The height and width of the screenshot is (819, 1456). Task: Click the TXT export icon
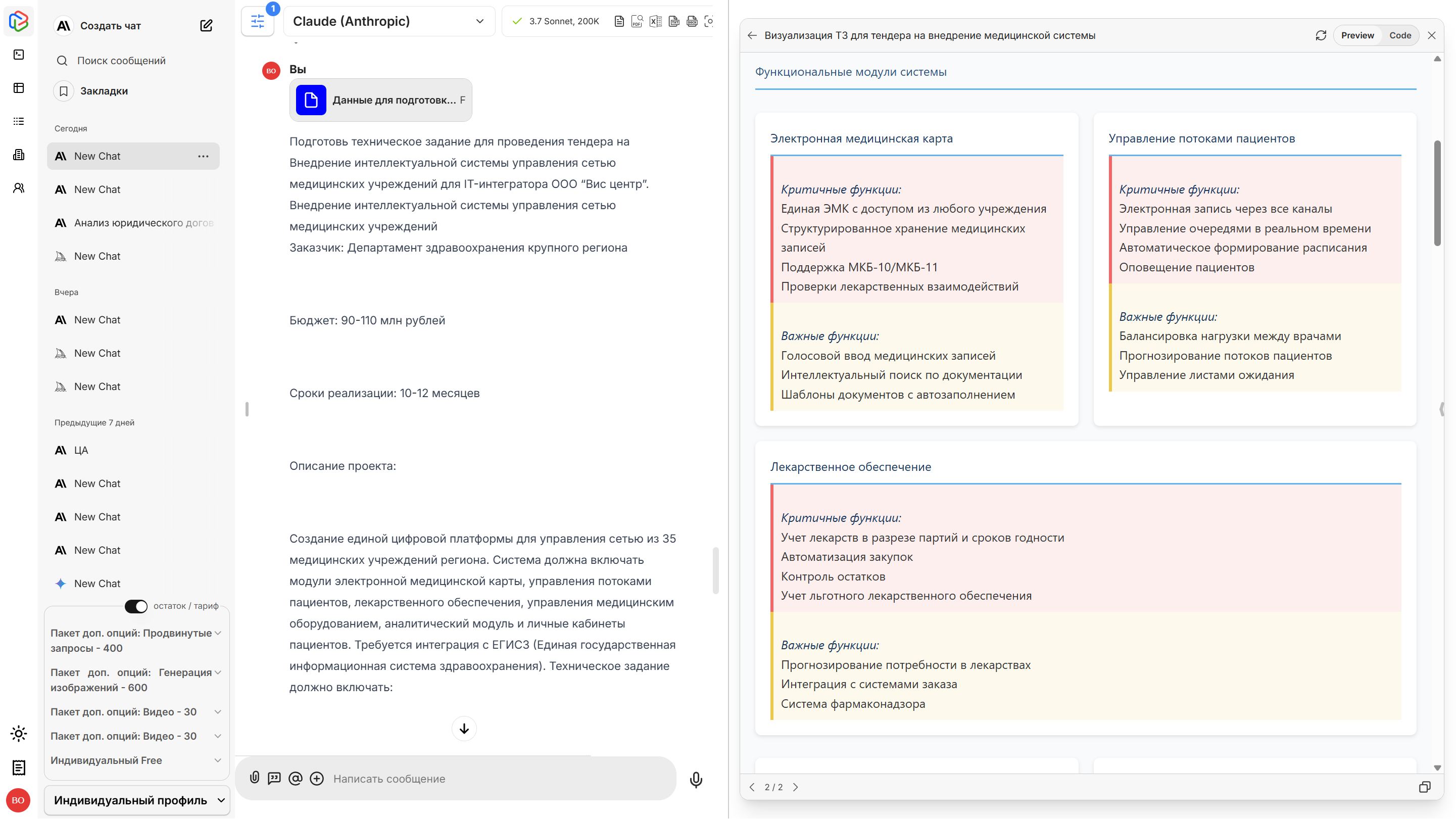(673, 22)
